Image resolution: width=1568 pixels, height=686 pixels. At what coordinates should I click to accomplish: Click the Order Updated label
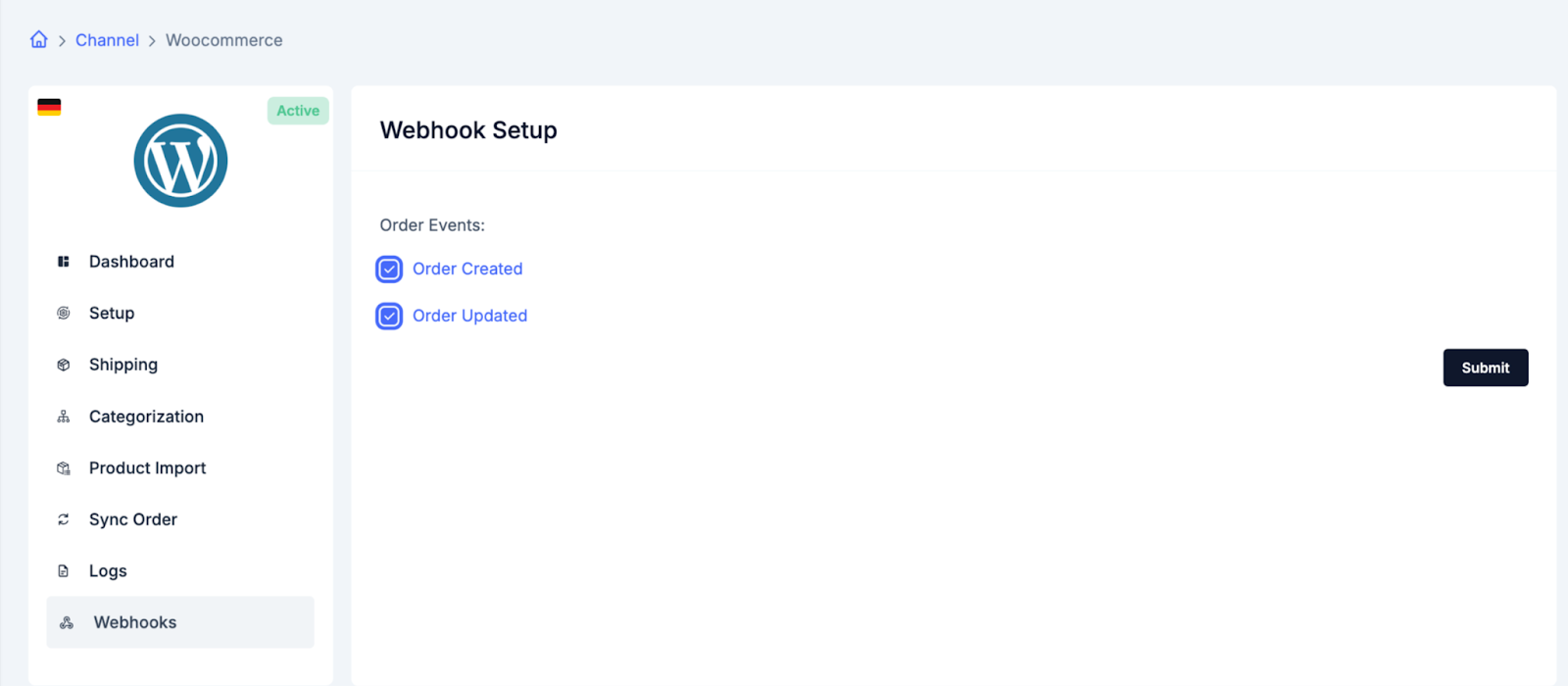click(469, 316)
